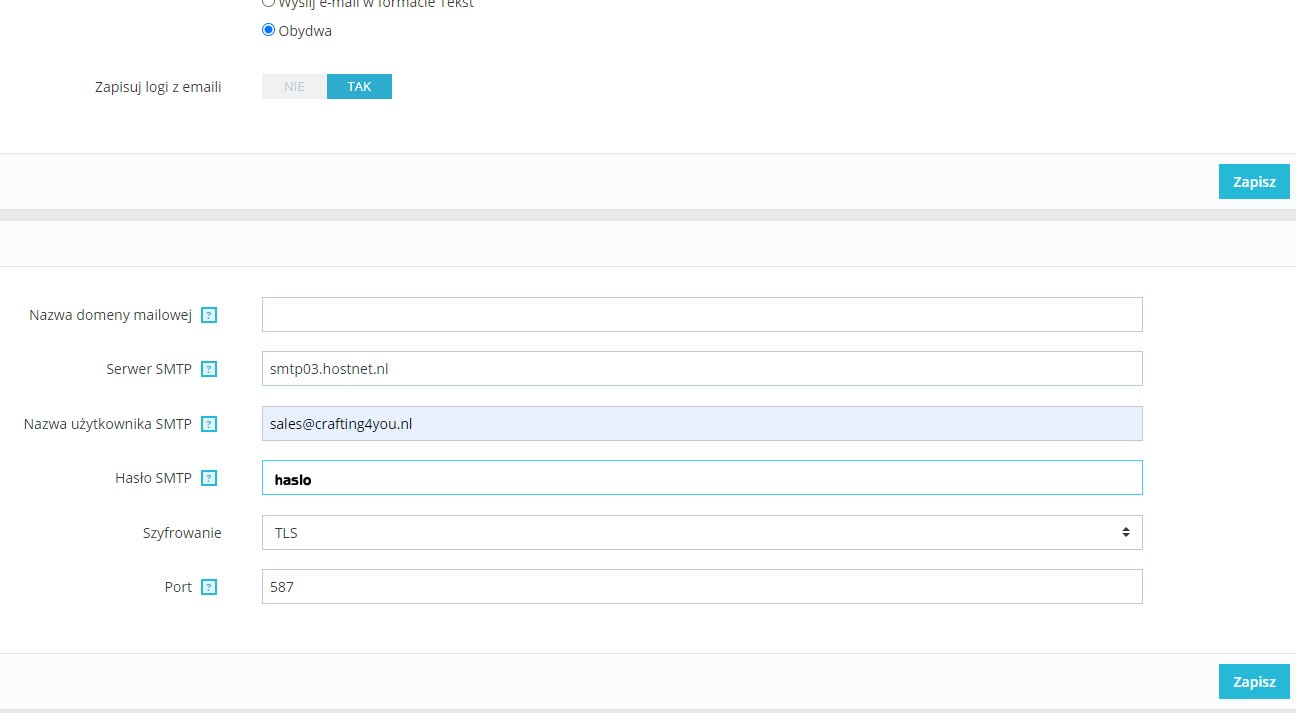This screenshot has height=713, width=1296.
Task: Click the Port label text
Action: [x=178, y=587]
